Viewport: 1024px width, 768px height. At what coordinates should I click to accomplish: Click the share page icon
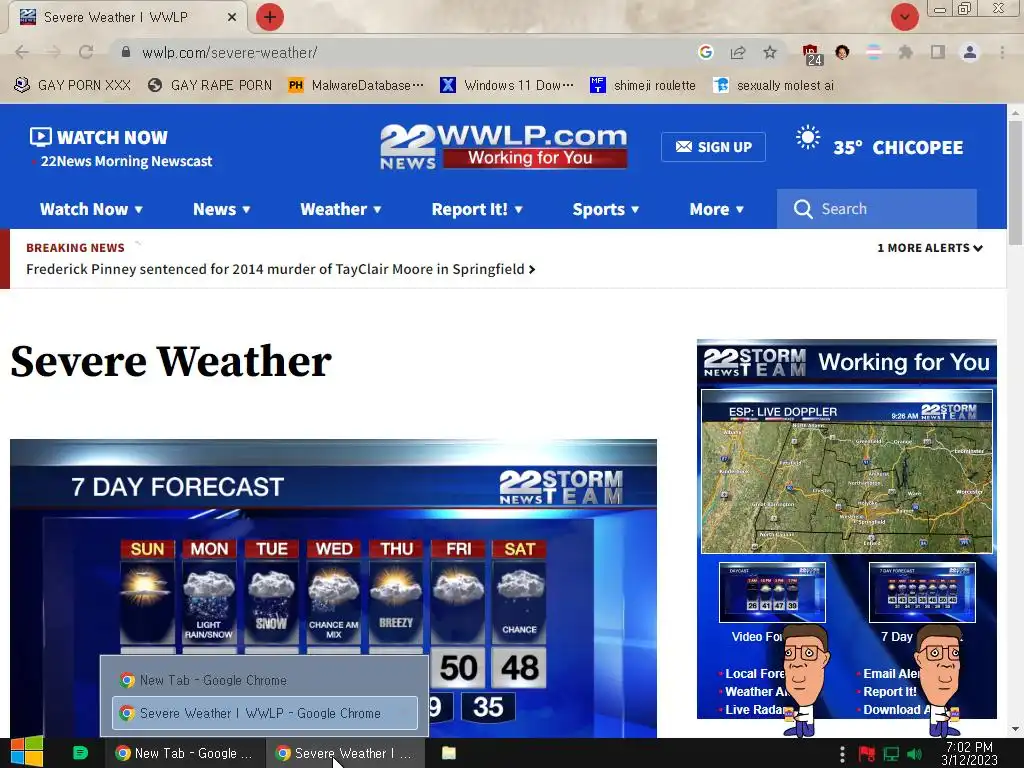tap(738, 52)
